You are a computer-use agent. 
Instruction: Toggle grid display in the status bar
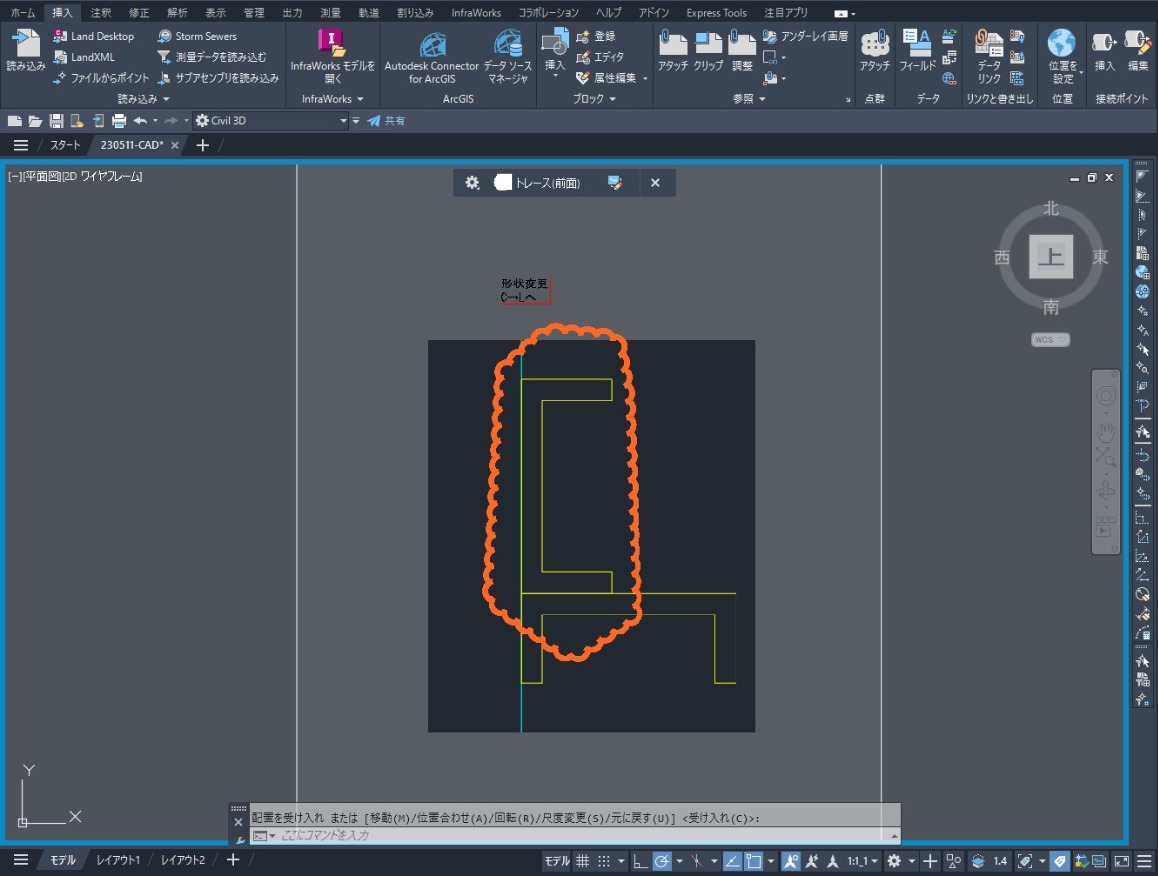pyautogui.click(x=583, y=860)
